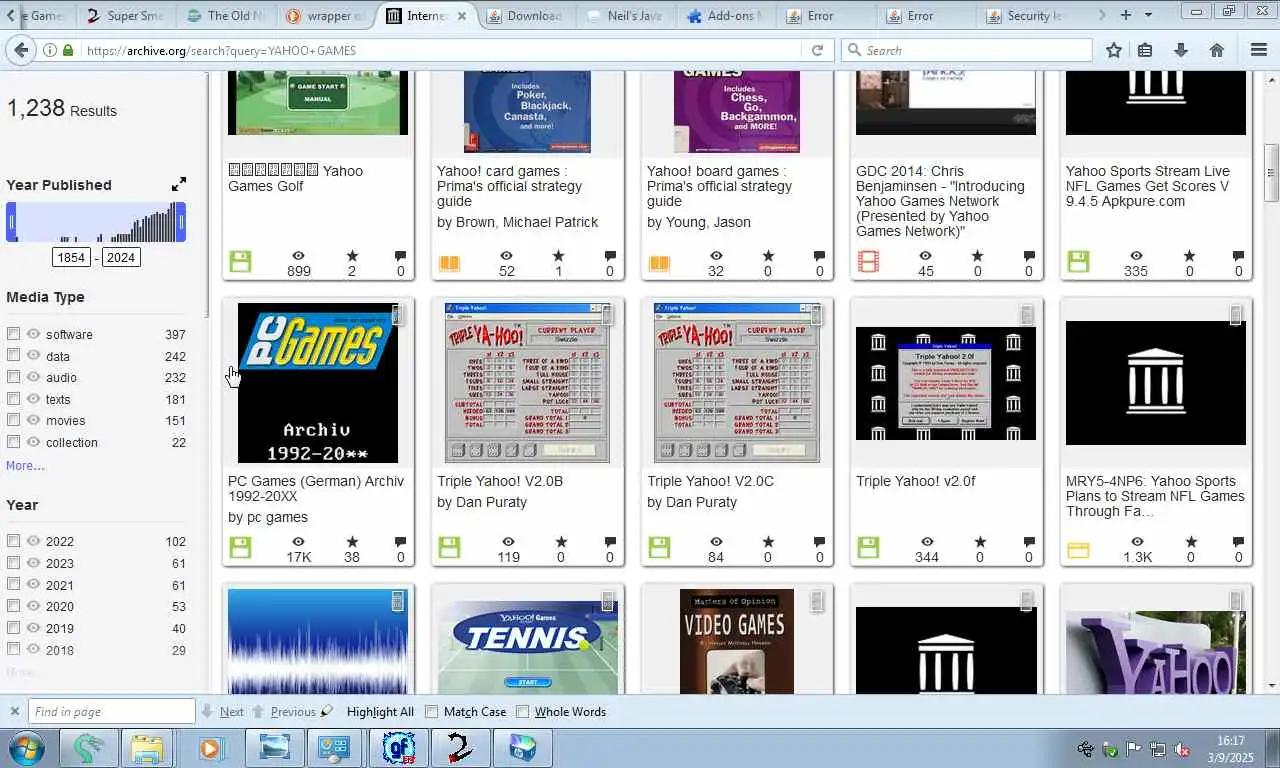
Task: Open the Triple Yahoo! v2.0f item link
Action: click(915, 481)
